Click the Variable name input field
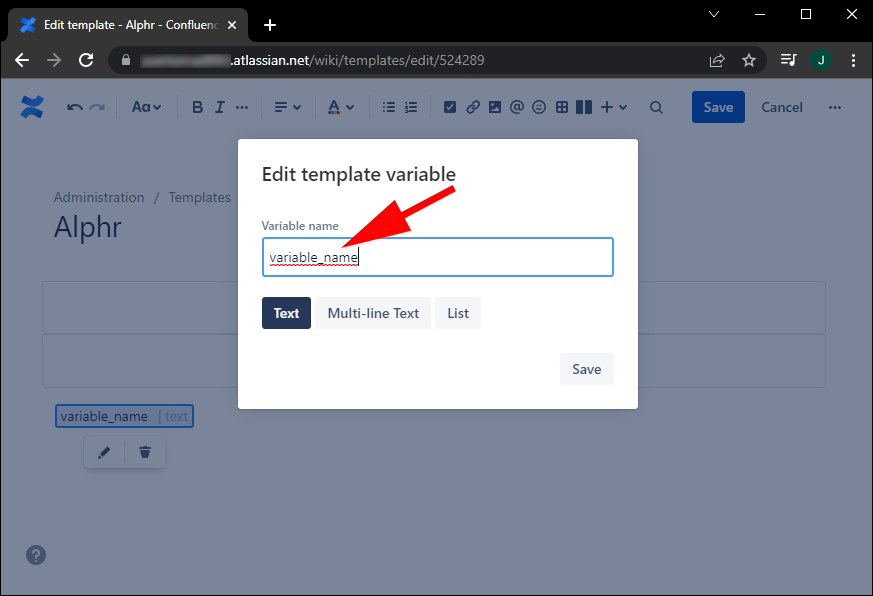The image size is (873, 596). tap(438, 257)
